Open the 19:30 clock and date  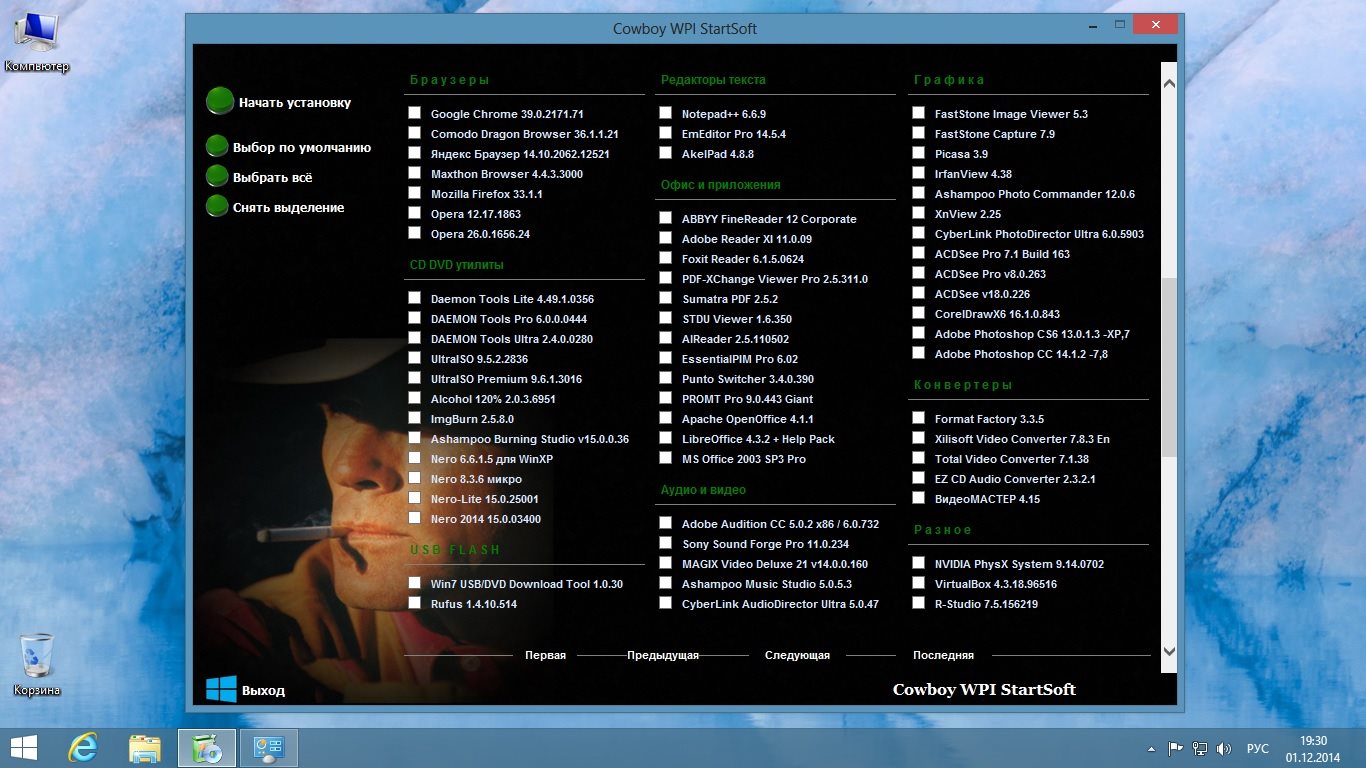pyautogui.click(x=1313, y=748)
